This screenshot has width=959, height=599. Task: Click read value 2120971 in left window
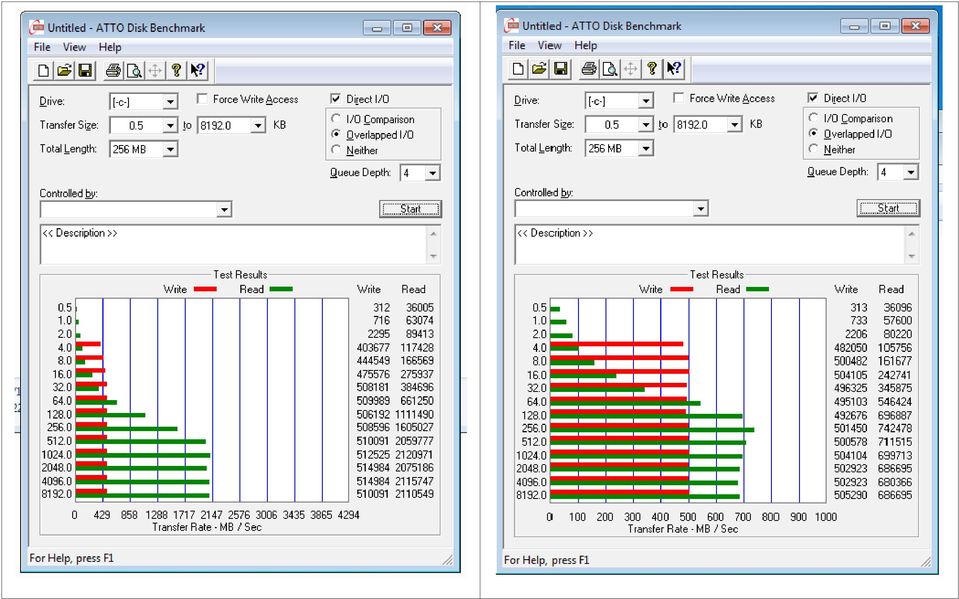(415, 455)
